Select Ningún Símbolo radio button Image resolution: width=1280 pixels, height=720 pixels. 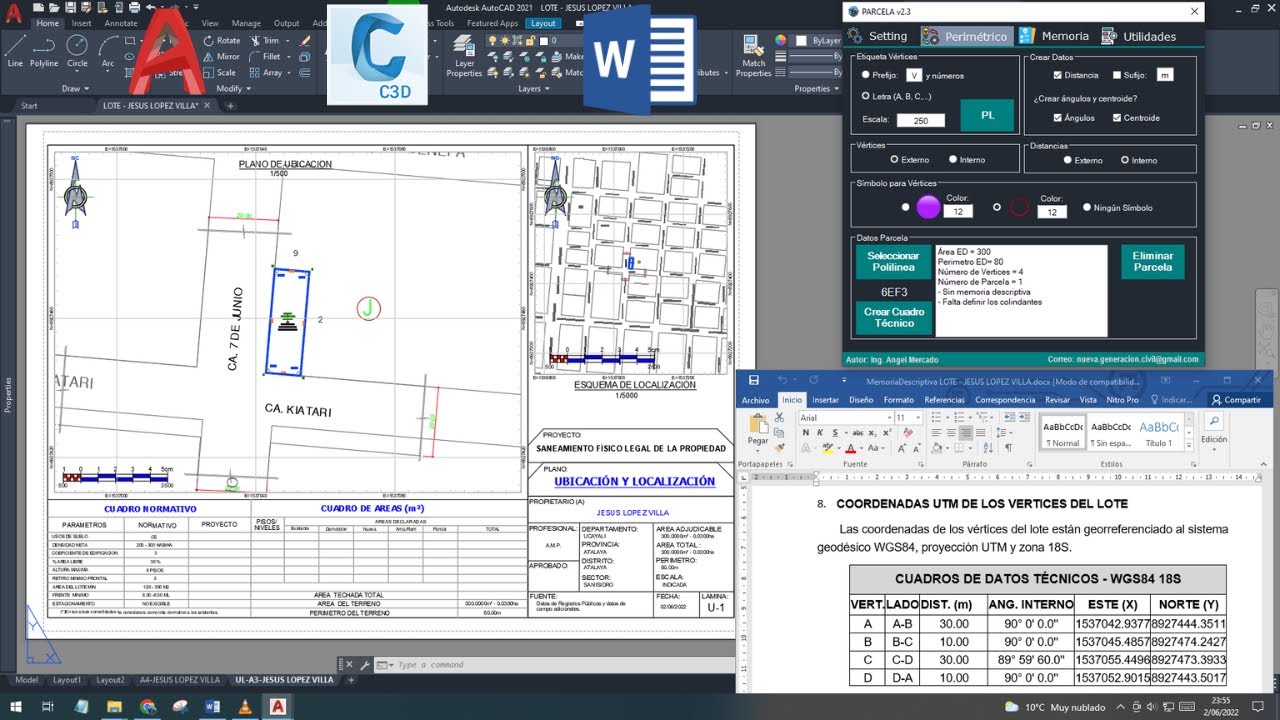click(1087, 208)
